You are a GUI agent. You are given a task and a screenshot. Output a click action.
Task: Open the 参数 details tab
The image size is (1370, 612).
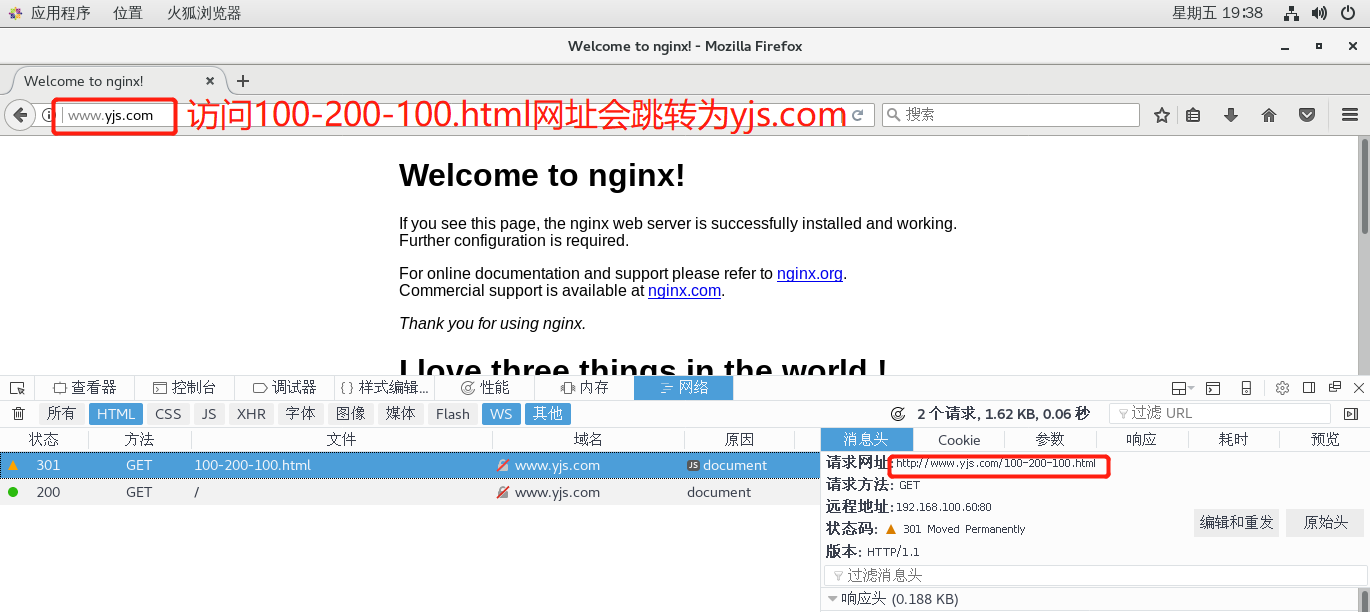[x=1050, y=440]
